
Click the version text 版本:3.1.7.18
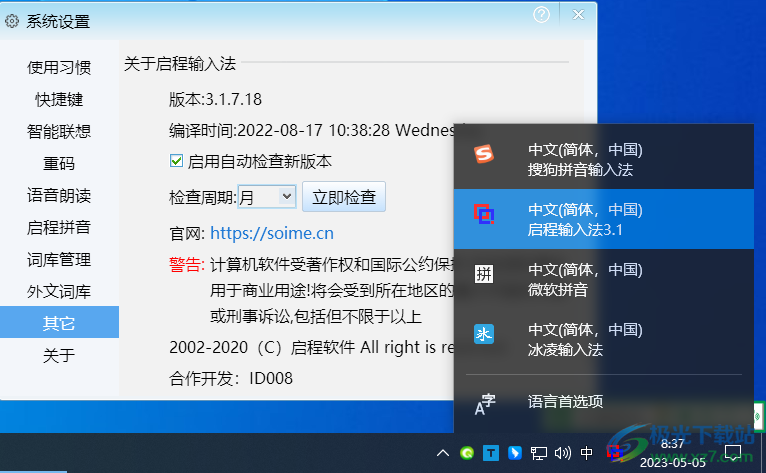click(215, 100)
